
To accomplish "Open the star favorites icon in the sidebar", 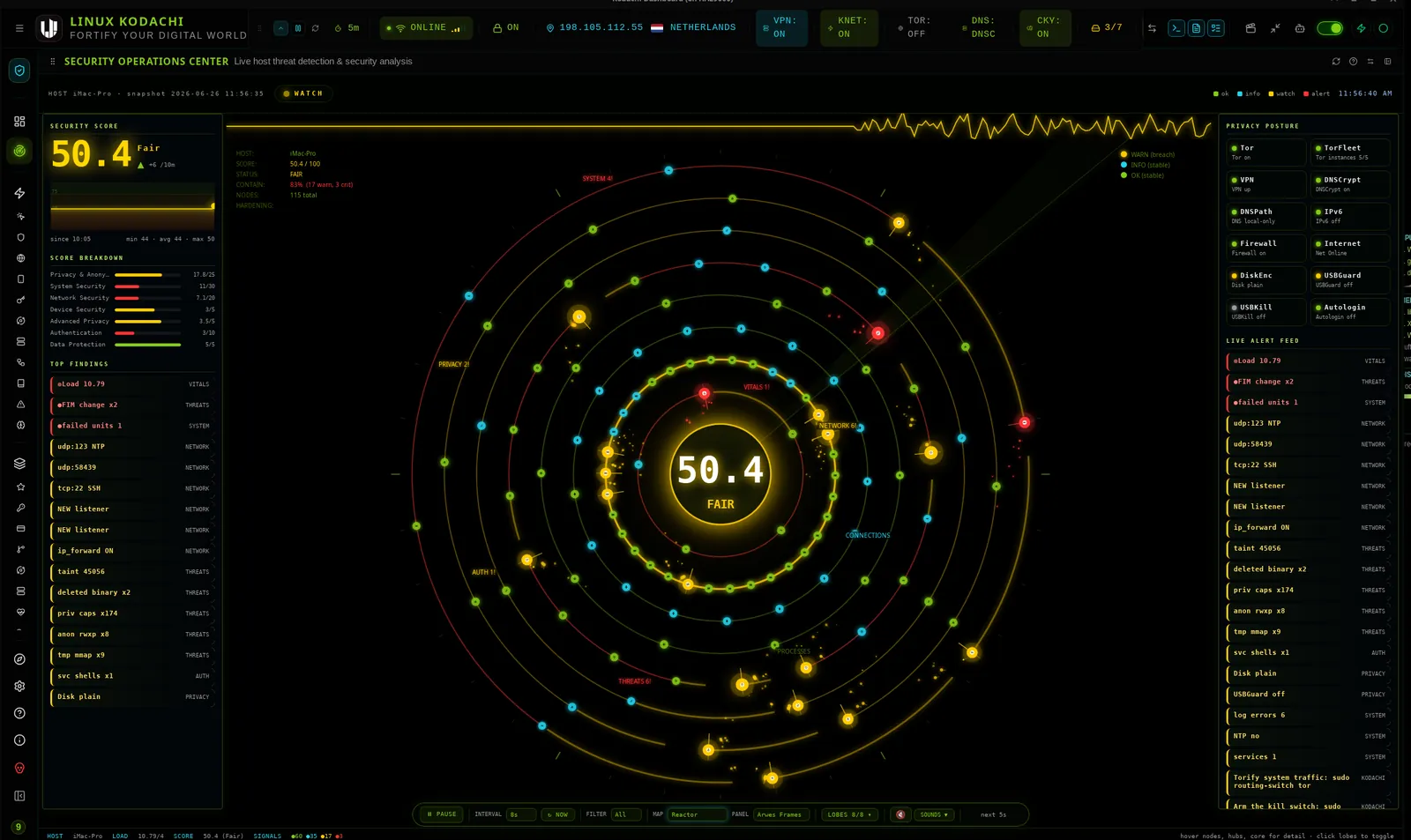I will tap(20, 487).
